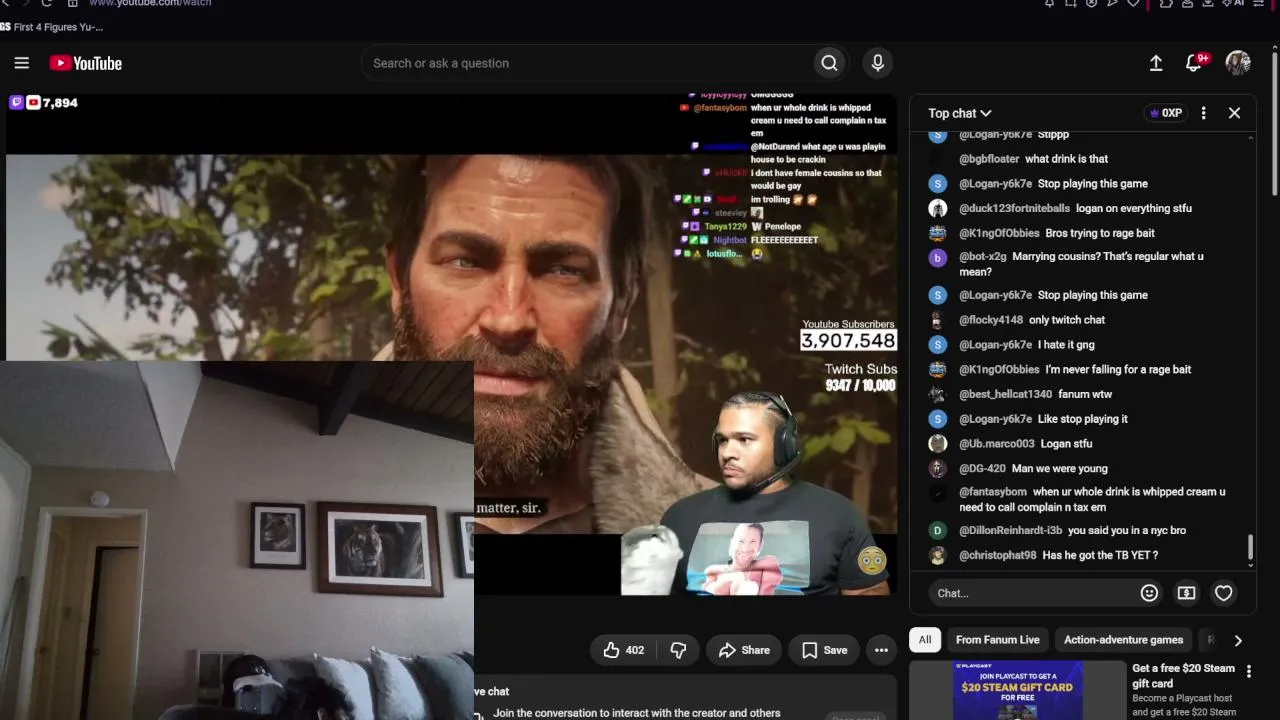Show next category chips with arrow
The height and width of the screenshot is (720, 1280).
(x=1238, y=640)
